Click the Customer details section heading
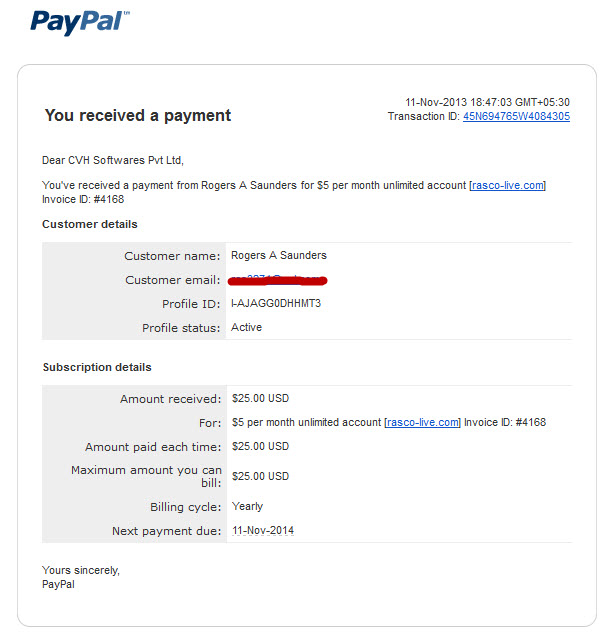The width and height of the screenshot is (615, 634). pyautogui.click(x=90, y=224)
